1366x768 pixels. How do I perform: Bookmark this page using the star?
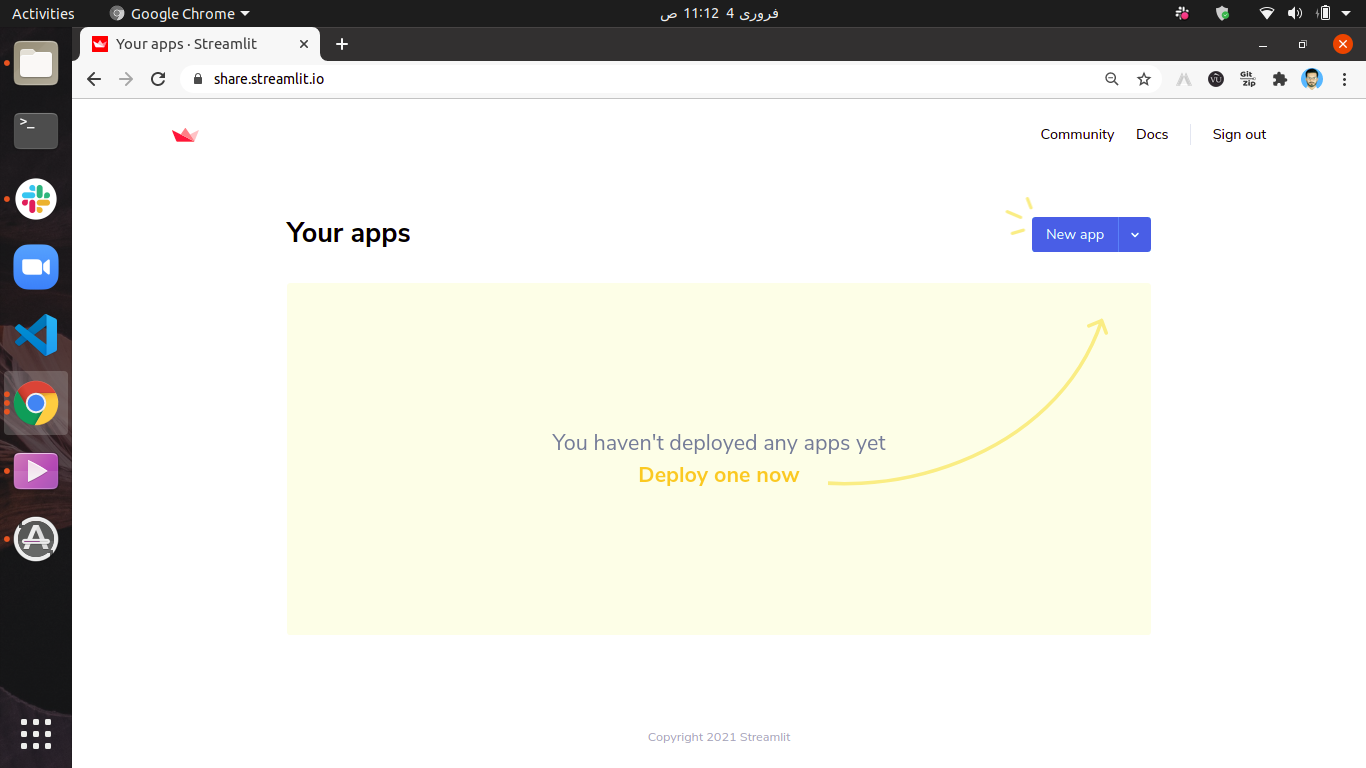[x=1144, y=78]
